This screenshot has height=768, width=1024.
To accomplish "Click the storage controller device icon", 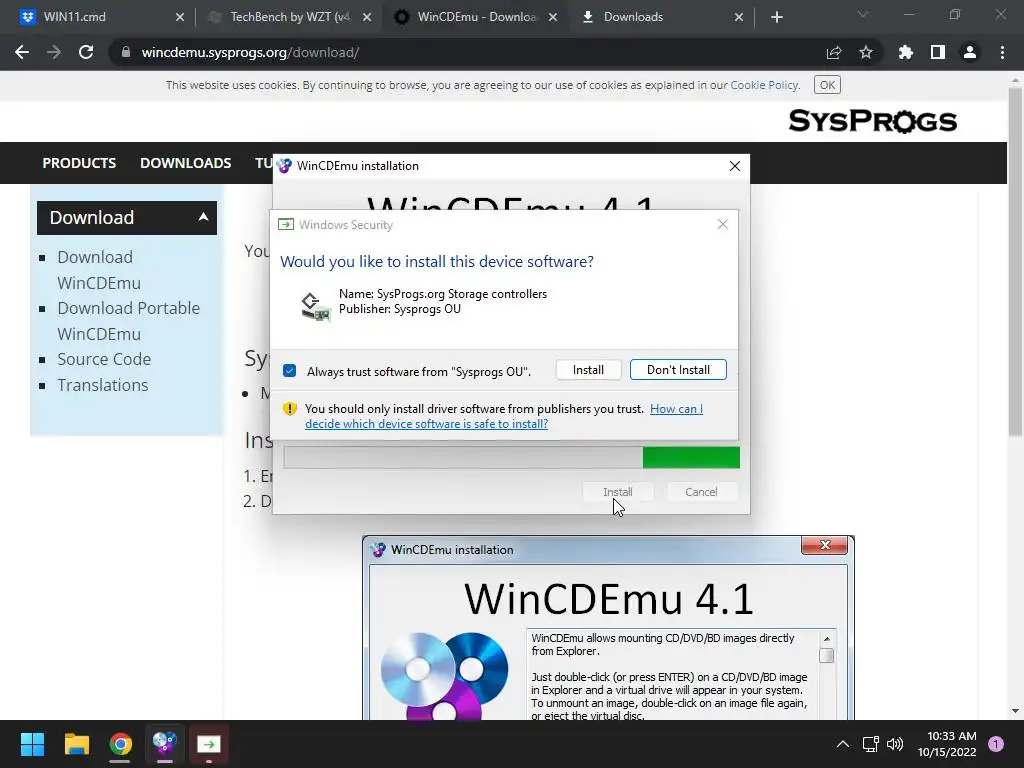I will (x=315, y=306).
